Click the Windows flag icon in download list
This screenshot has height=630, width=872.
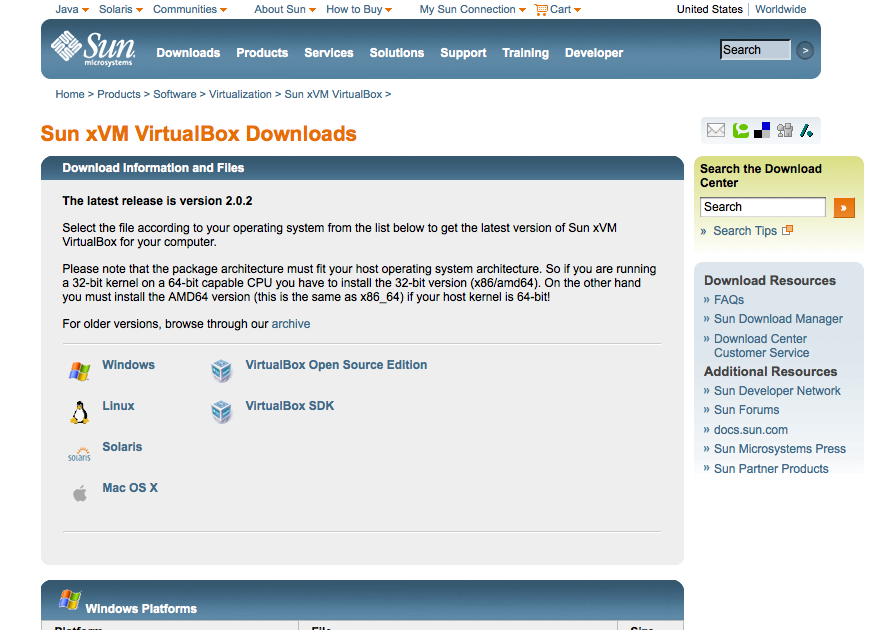tap(80, 371)
